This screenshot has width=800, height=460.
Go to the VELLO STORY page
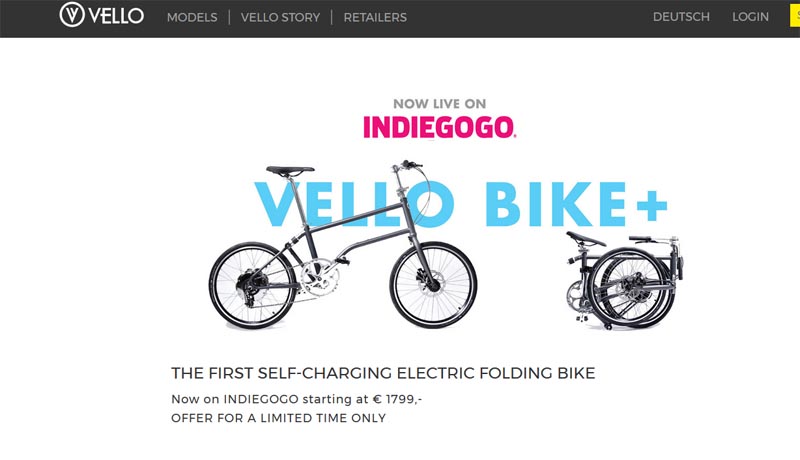coord(280,17)
